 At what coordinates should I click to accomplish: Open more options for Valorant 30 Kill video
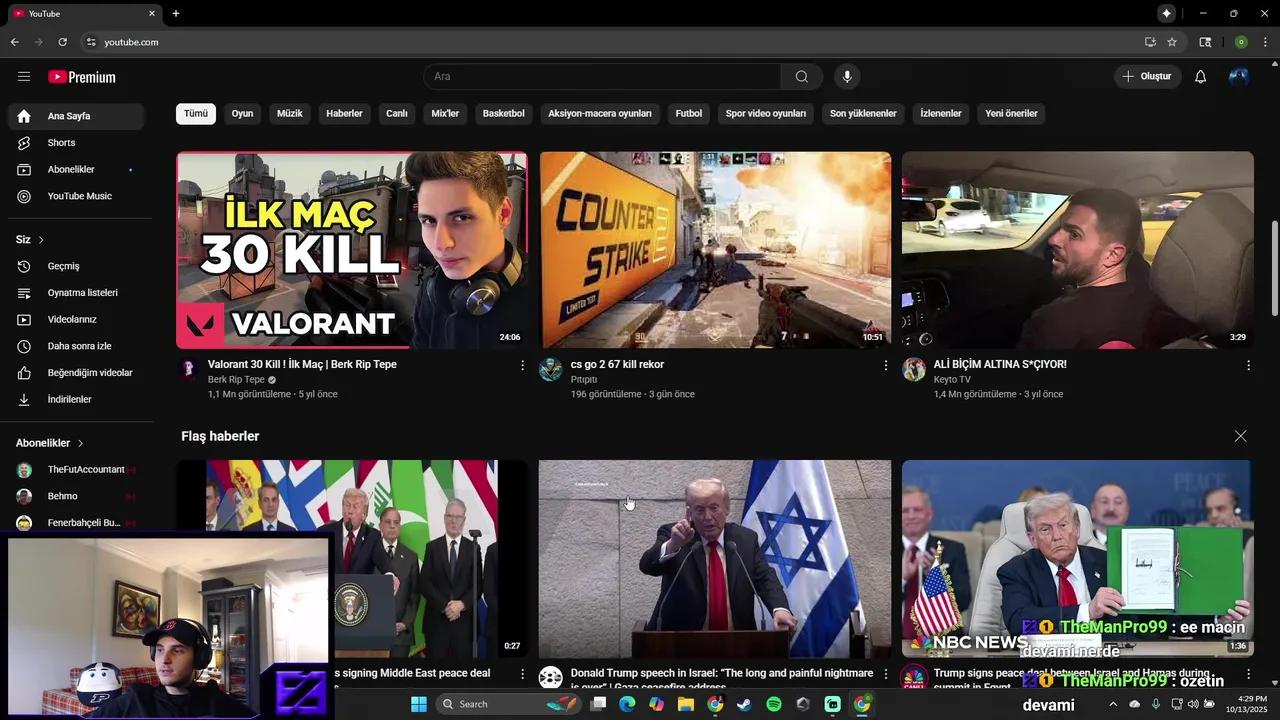(x=522, y=366)
